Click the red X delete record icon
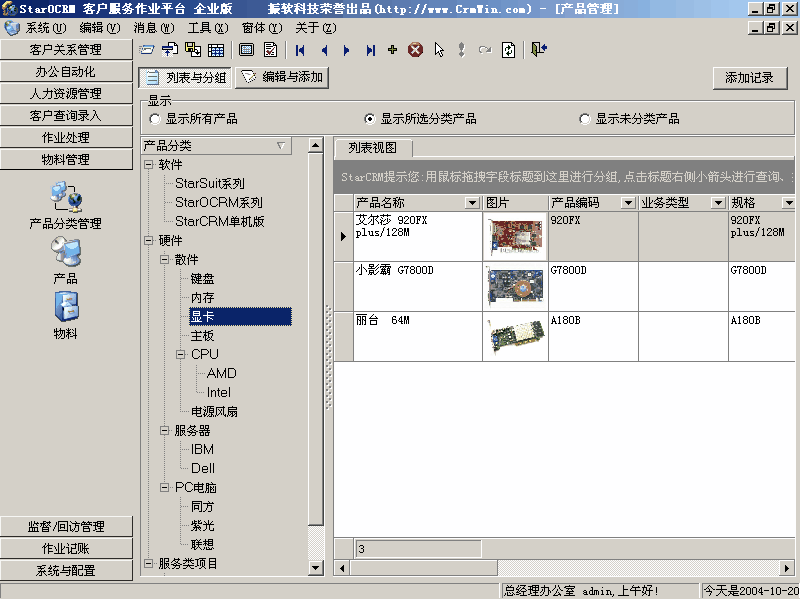 click(x=415, y=50)
